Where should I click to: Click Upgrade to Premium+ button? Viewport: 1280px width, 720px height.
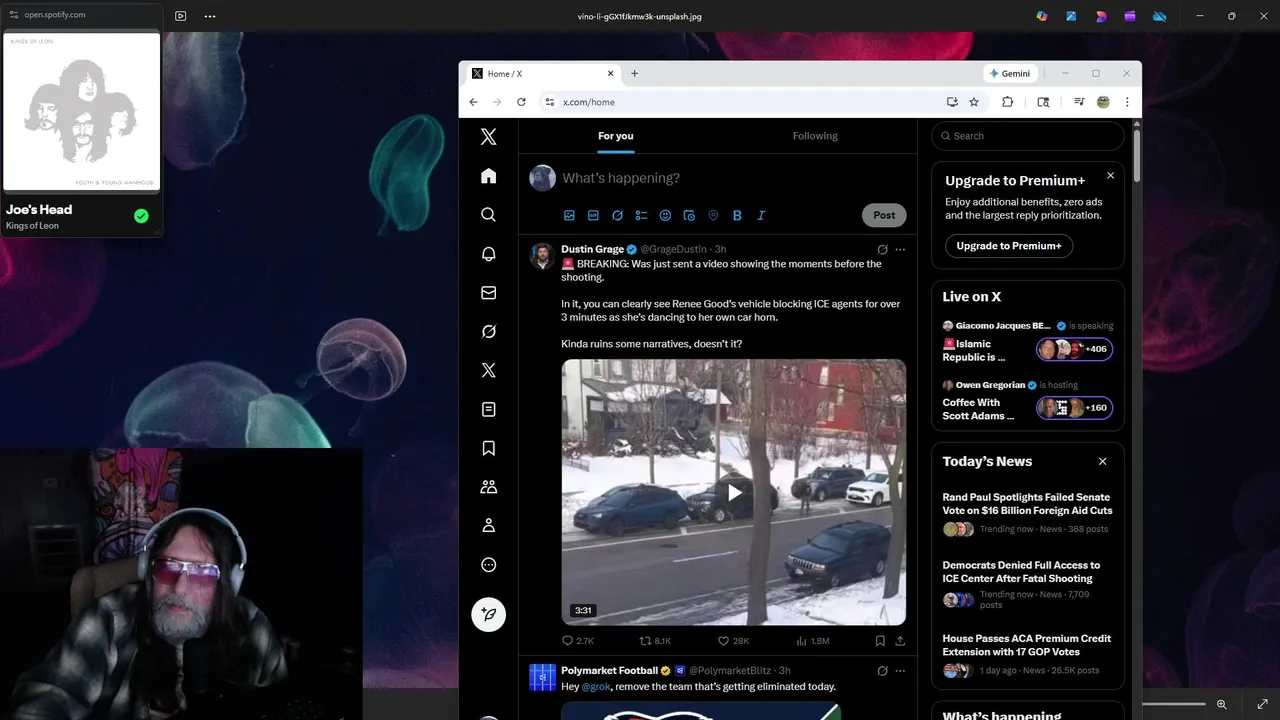point(1009,246)
